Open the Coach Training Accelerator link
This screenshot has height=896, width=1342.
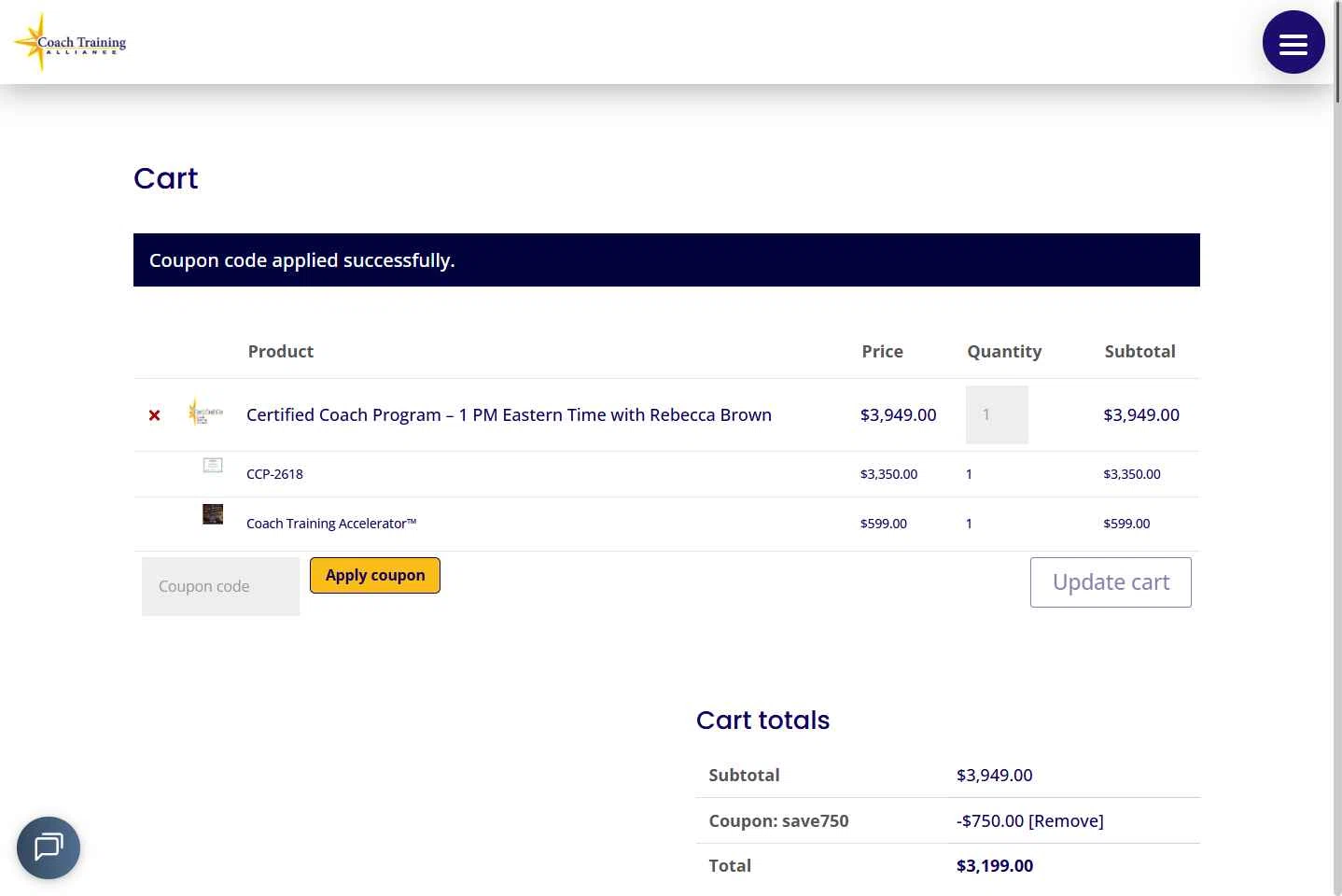[331, 524]
